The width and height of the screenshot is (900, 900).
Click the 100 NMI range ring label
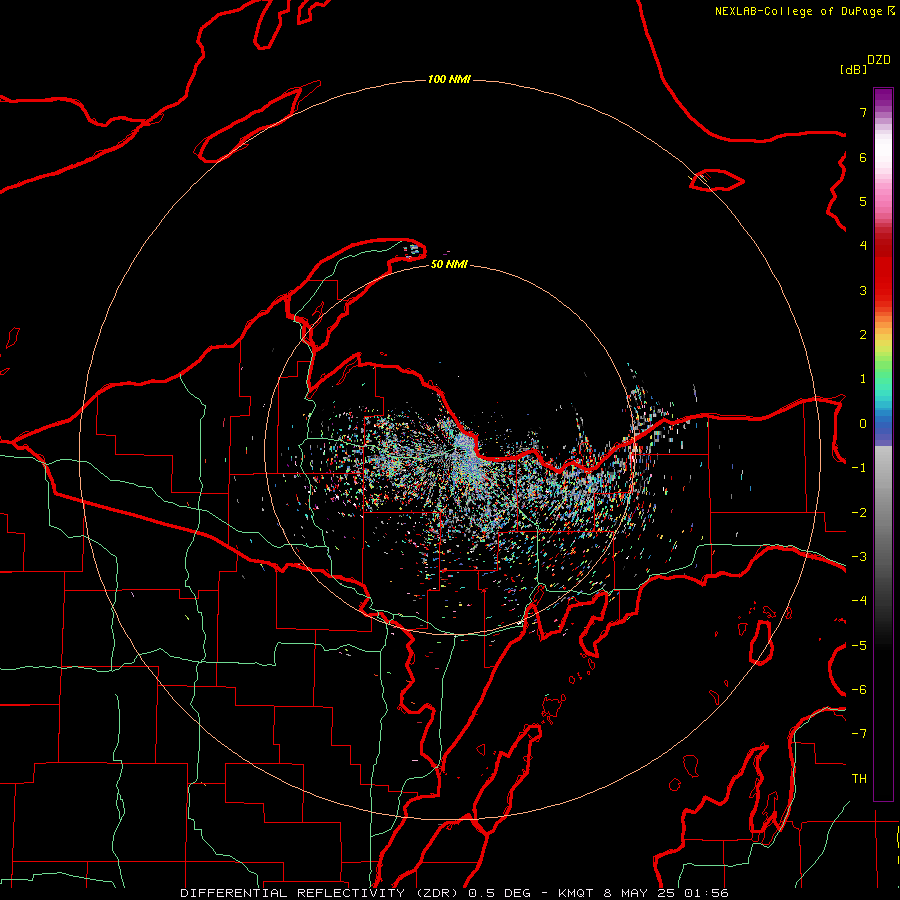449,79
